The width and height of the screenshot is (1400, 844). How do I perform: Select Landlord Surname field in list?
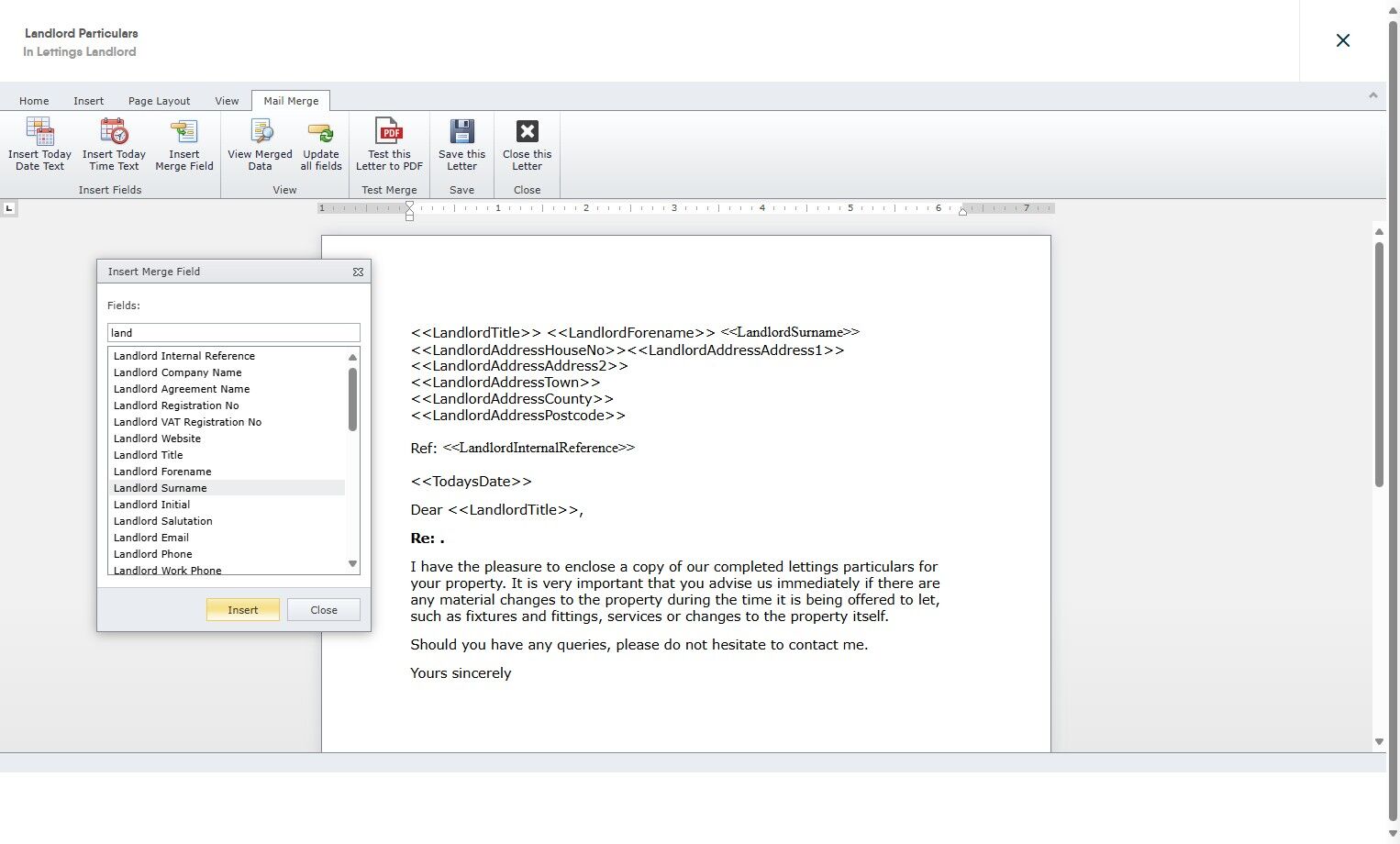coord(227,488)
